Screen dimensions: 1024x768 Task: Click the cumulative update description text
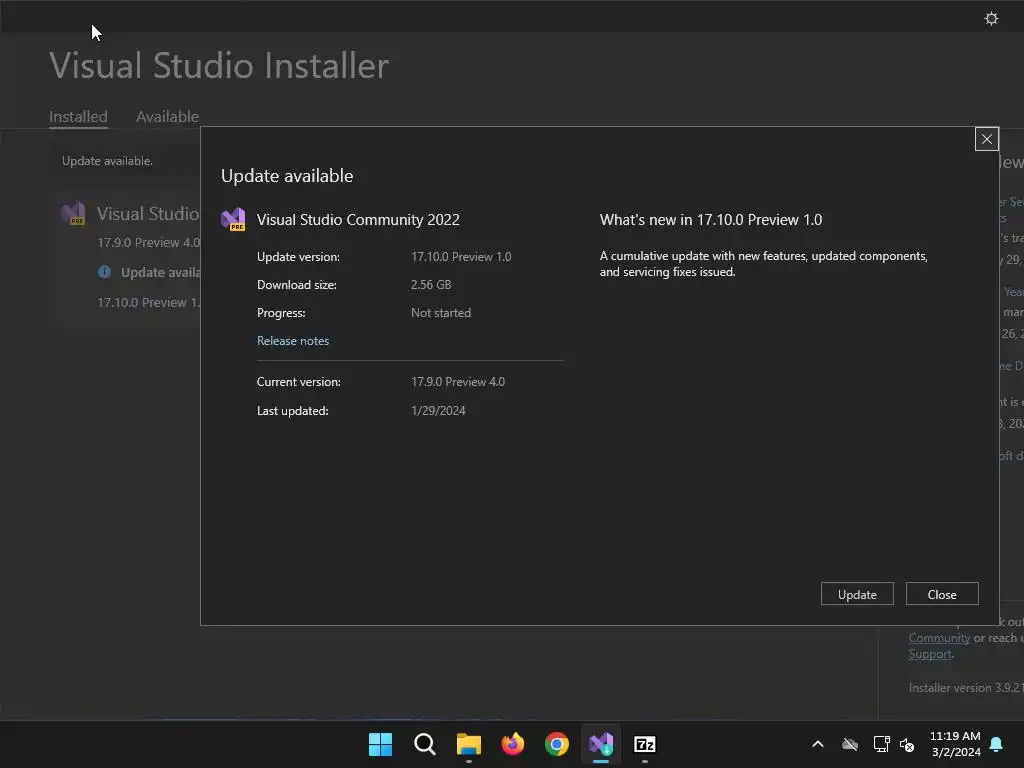click(x=763, y=264)
